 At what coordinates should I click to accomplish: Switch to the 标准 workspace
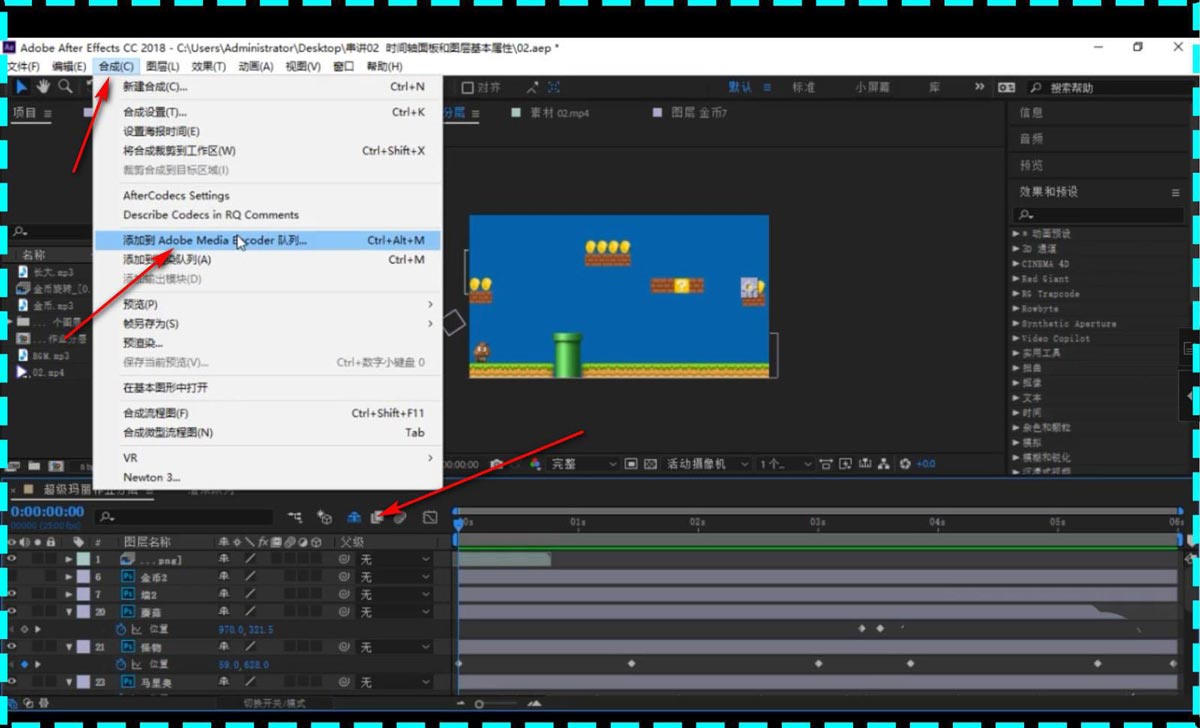(x=803, y=88)
